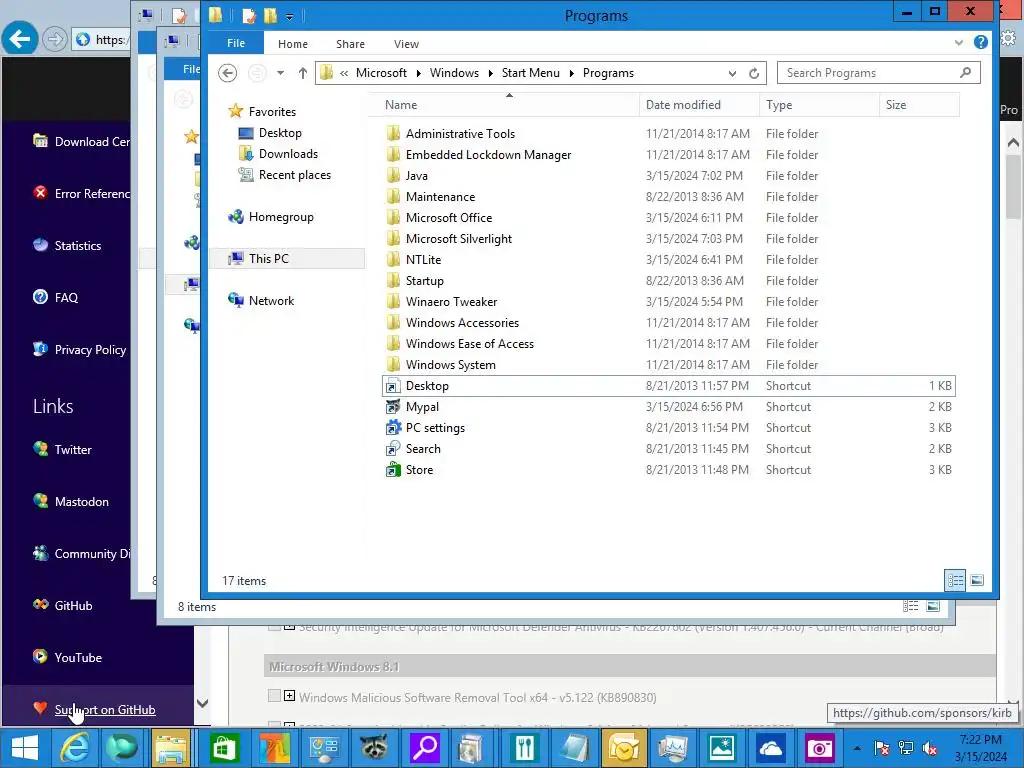The width and height of the screenshot is (1024, 768).
Task: Select Desktop under Favorites
Action: tap(280, 133)
